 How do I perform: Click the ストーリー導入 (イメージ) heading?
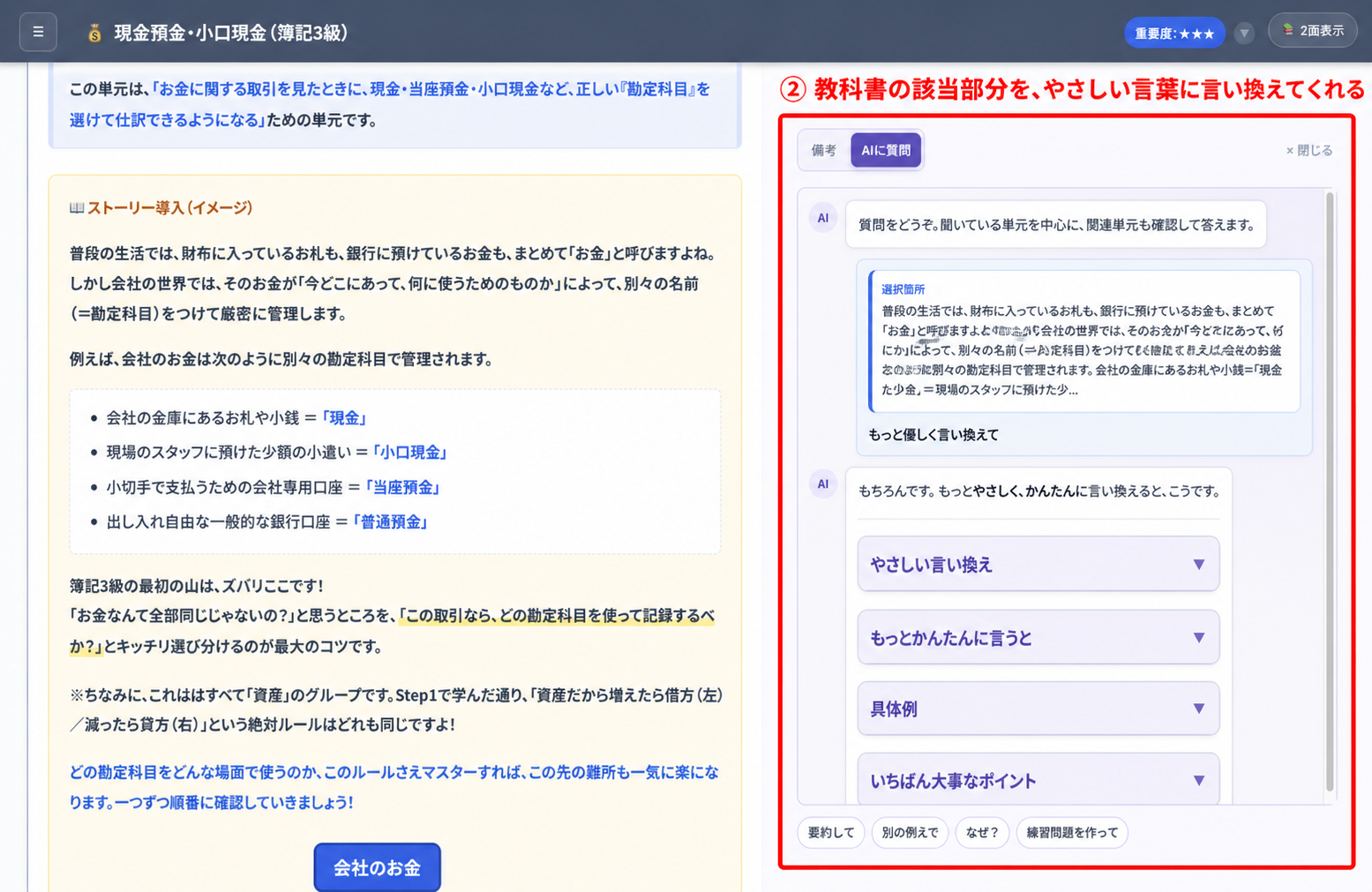tap(169, 208)
